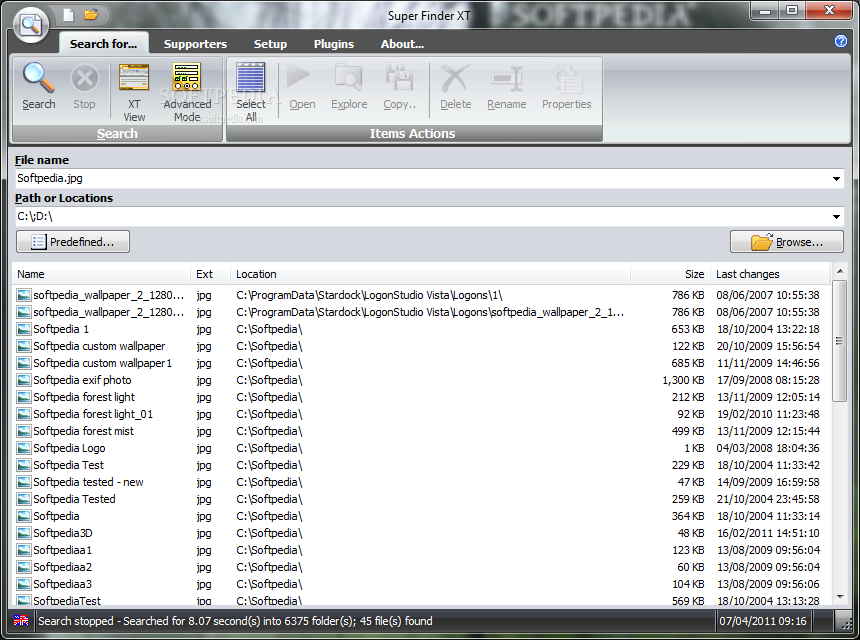Click the new document quick-access icon
This screenshot has height=640, width=860.
[68, 15]
